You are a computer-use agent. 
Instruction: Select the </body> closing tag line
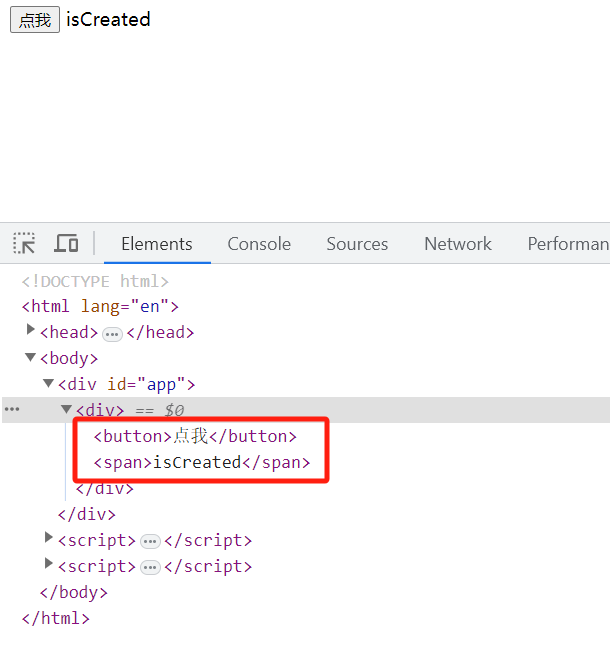coord(74,592)
